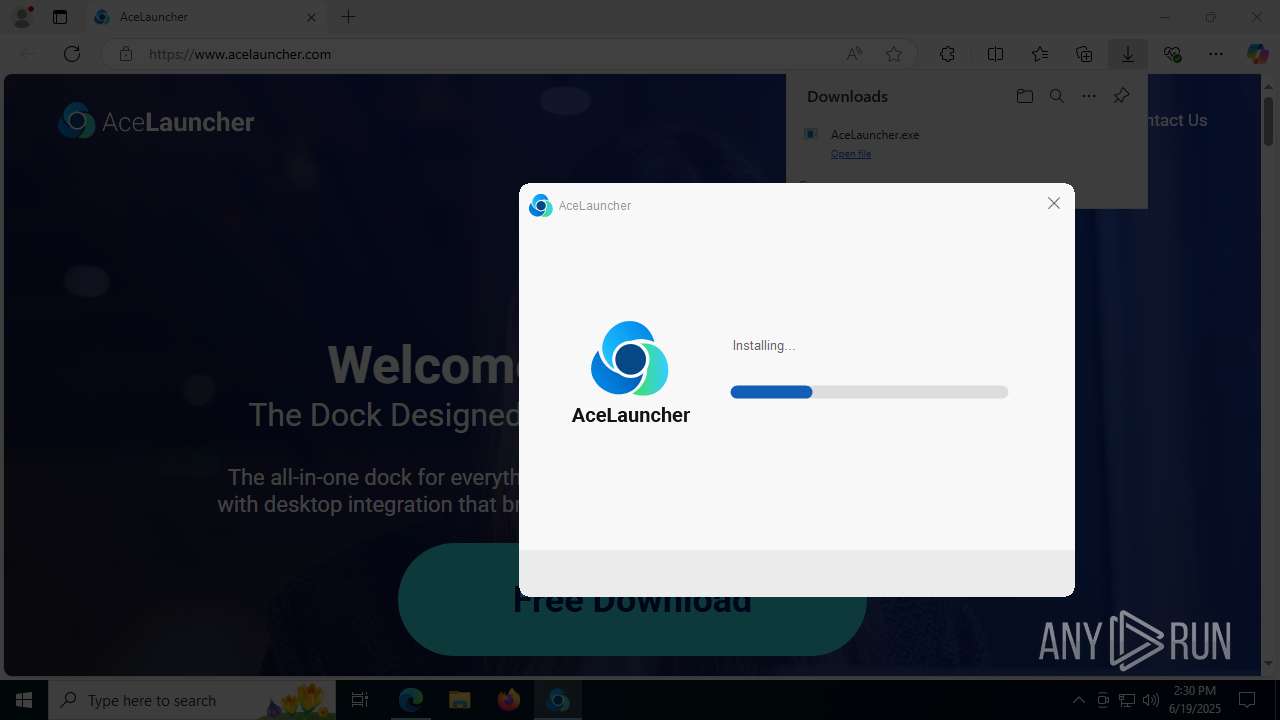Open the notification center icon
1280x720 pixels.
[1247, 700]
